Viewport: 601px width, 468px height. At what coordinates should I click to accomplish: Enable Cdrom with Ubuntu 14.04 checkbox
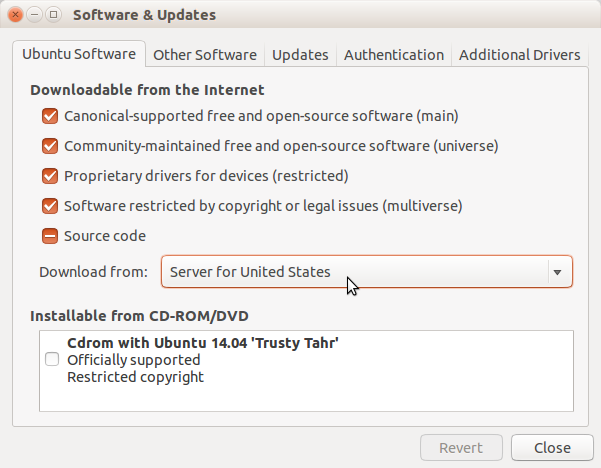click(52, 360)
